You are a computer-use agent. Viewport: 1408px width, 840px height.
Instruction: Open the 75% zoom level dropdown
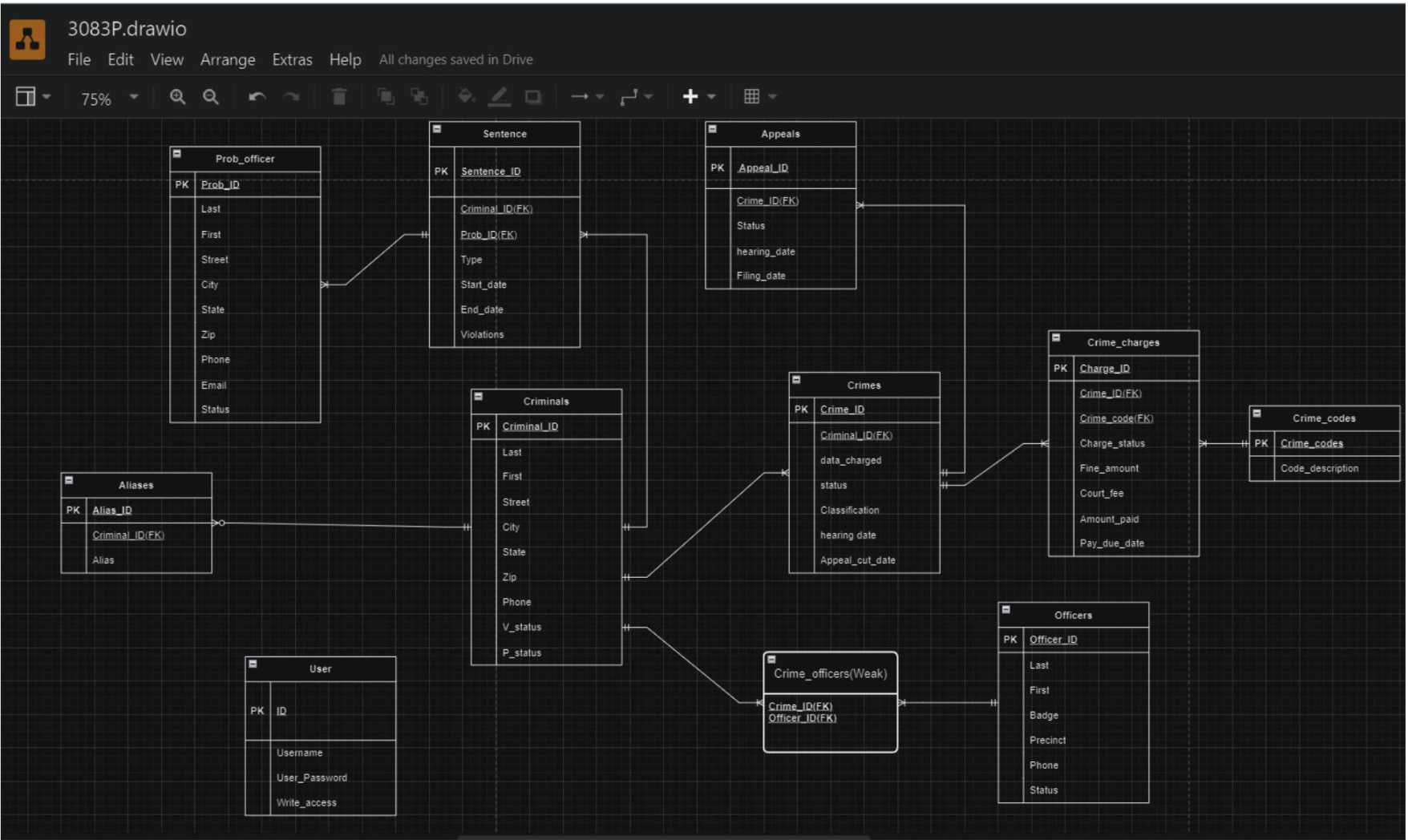coord(109,99)
